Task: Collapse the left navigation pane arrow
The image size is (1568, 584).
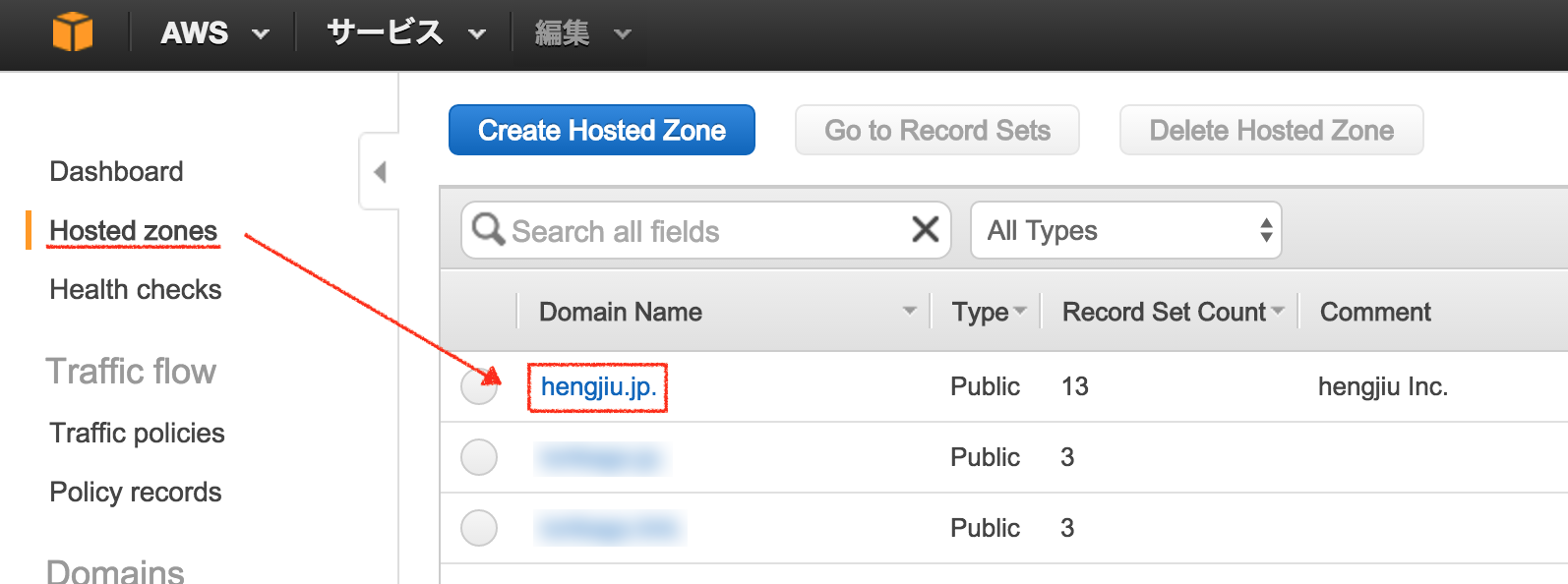Action: (x=380, y=172)
